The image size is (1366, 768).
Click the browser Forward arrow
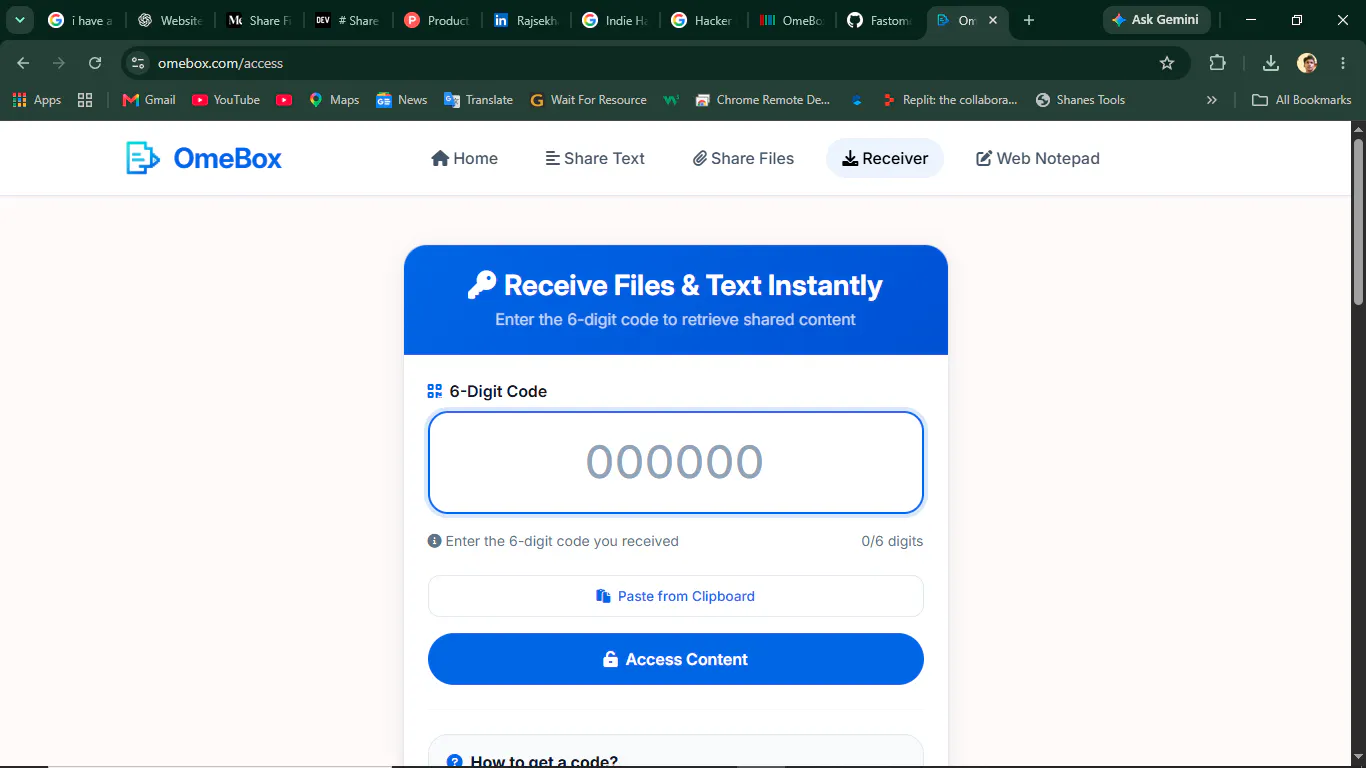59,63
